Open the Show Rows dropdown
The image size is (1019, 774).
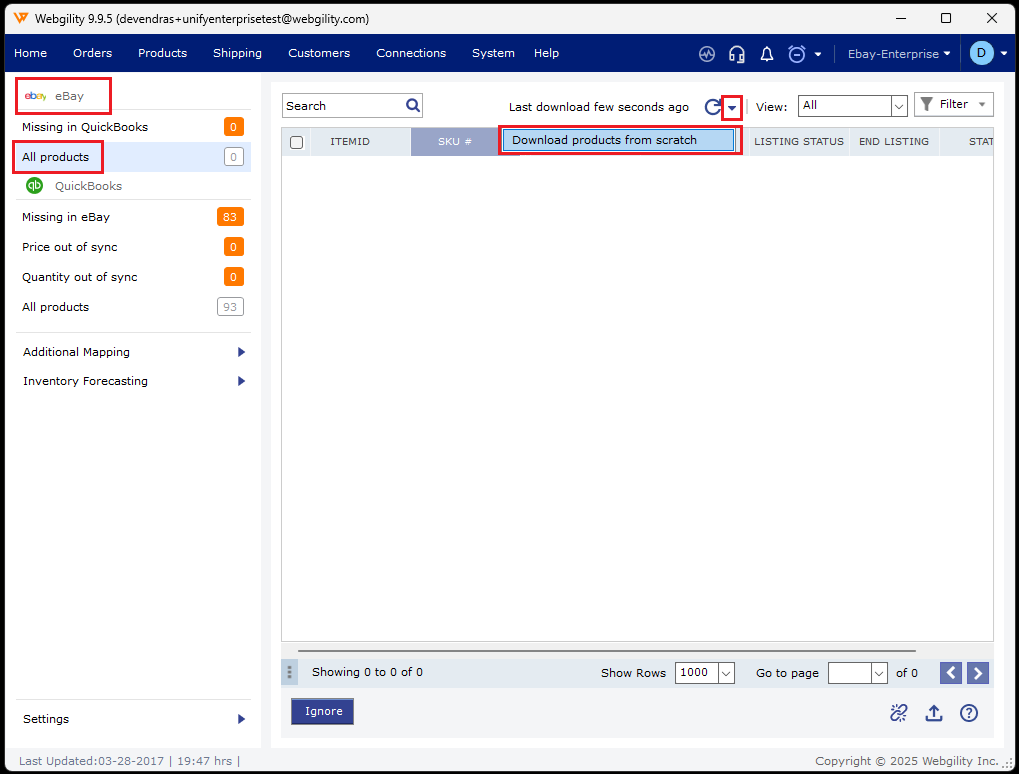click(705, 673)
